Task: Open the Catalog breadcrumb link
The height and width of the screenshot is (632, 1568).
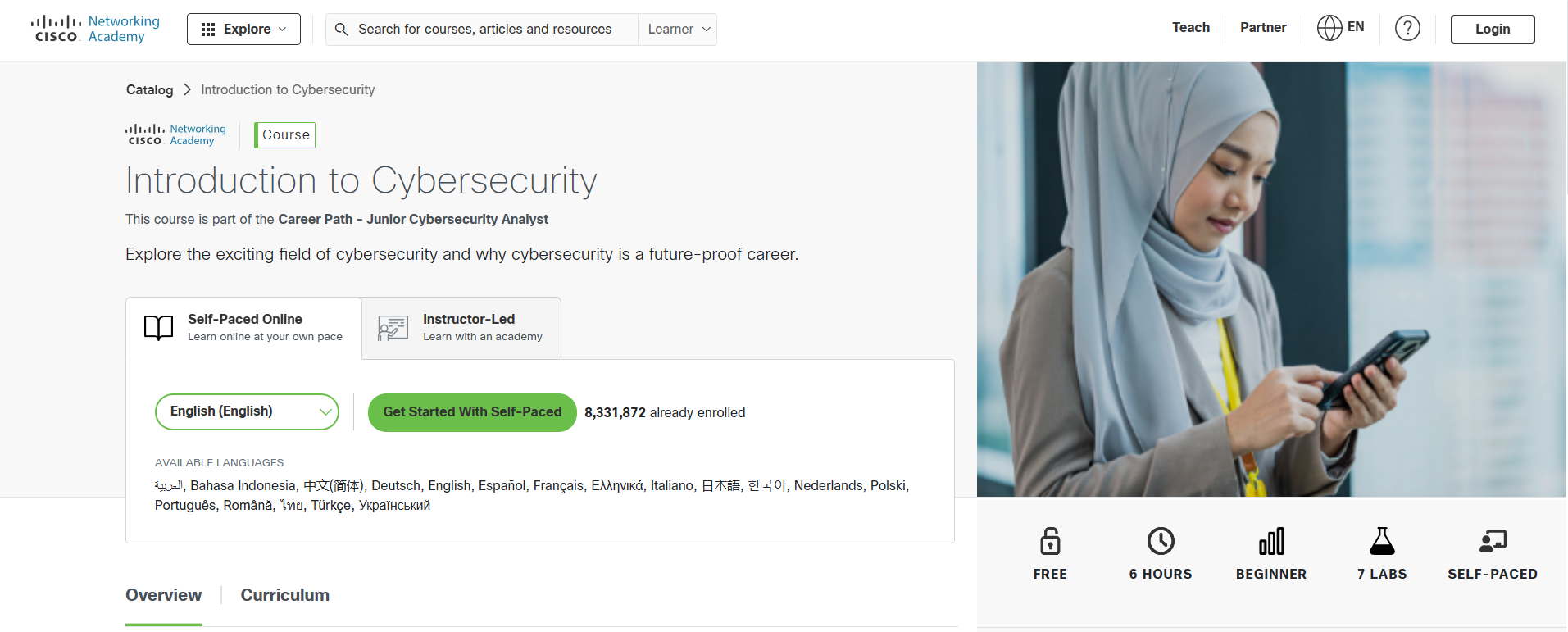Action: pyautogui.click(x=149, y=89)
